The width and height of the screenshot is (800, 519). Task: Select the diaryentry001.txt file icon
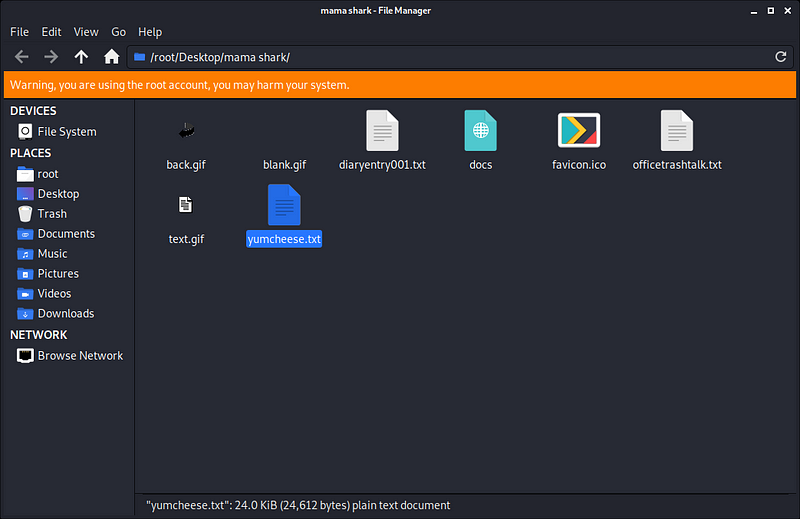382,131
